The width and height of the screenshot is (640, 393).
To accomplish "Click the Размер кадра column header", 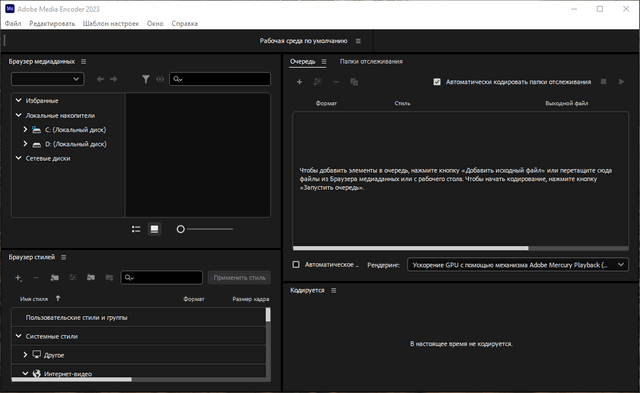I will point(251,299).
